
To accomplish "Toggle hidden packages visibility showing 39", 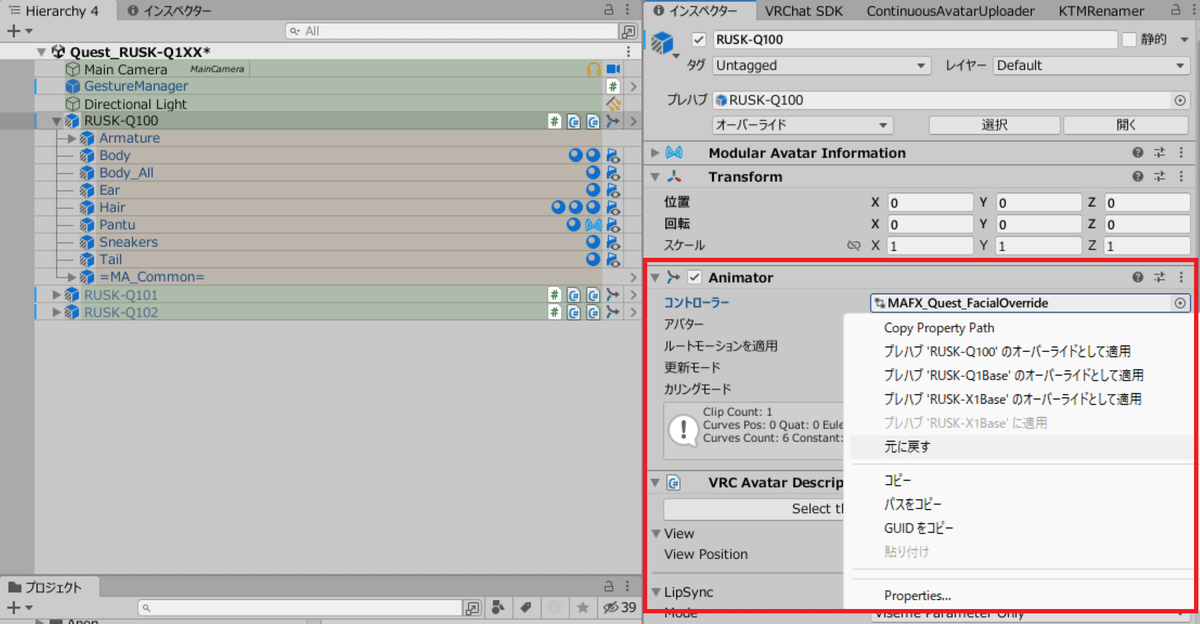I will click(x=619, y=607).
